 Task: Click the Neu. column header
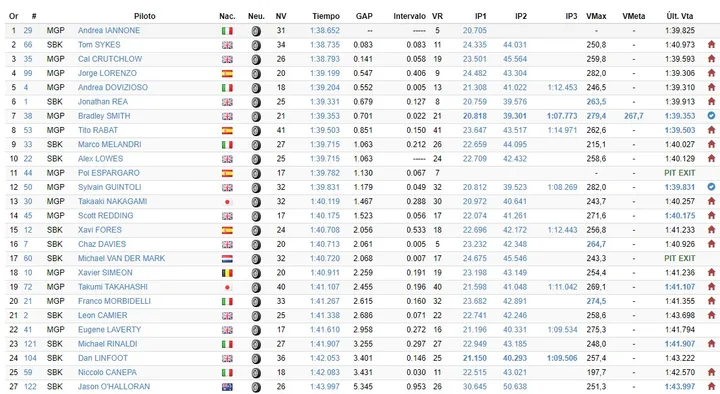point(256,16)
